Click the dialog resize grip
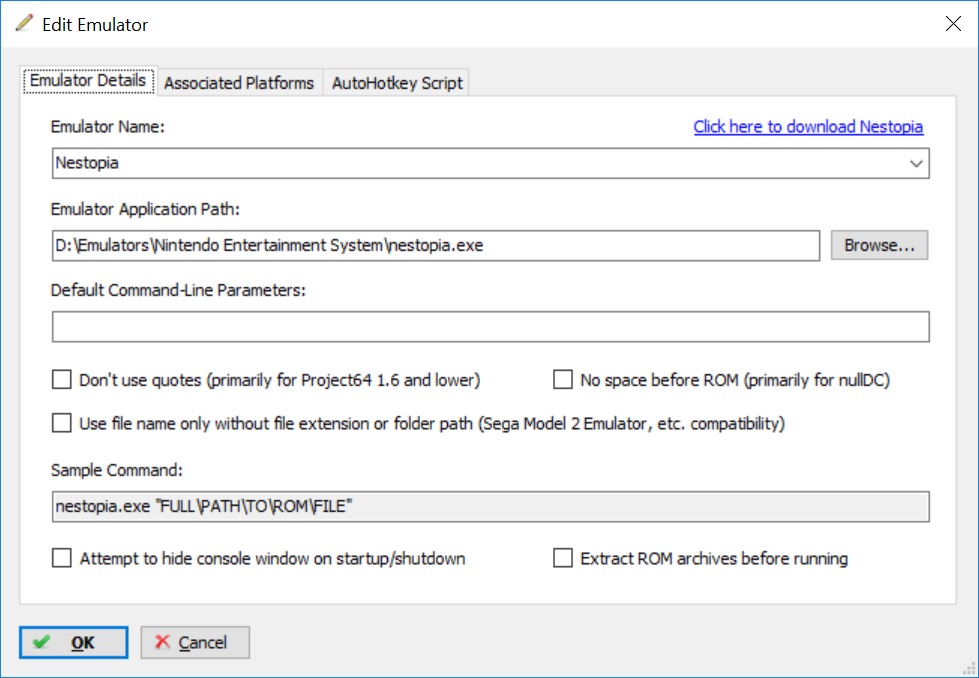Viewport: 979px width, 678px height. point(968,669)
